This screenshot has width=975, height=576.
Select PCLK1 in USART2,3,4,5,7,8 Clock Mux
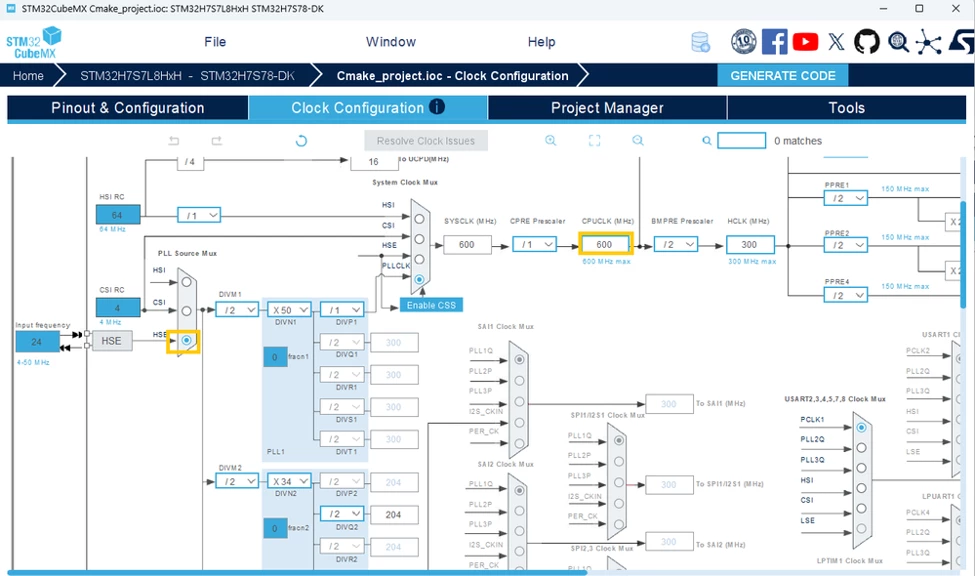point(861,427)
